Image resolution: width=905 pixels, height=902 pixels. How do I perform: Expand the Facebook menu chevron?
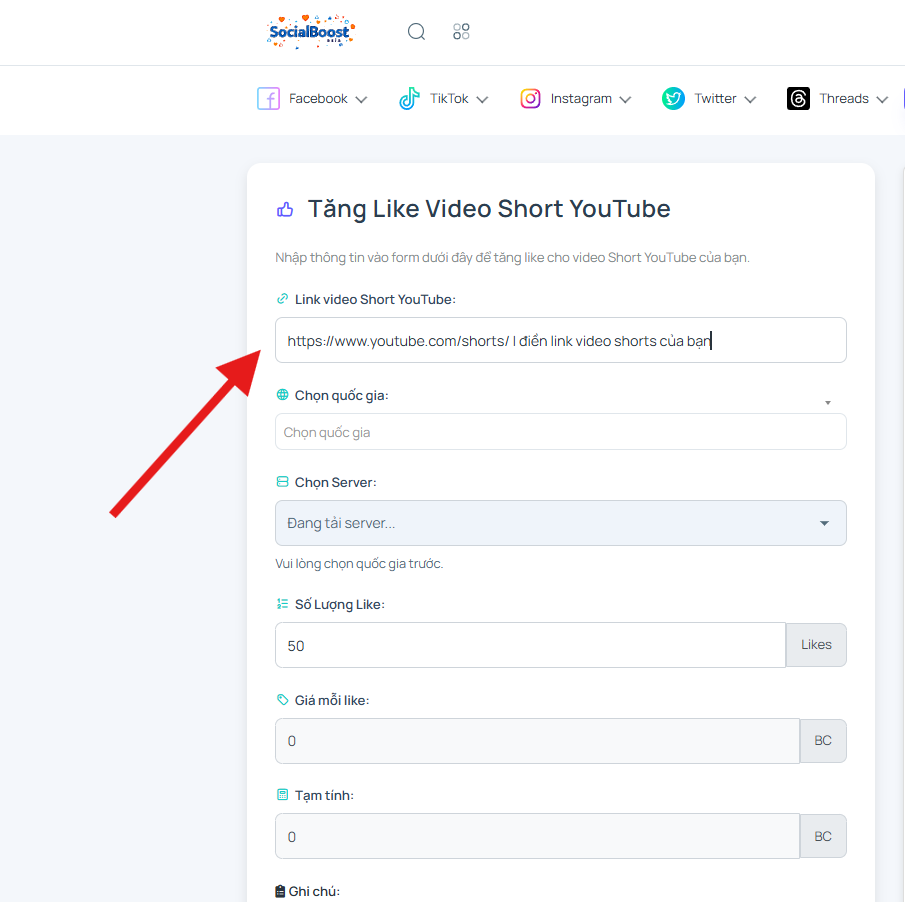point(361,100)
